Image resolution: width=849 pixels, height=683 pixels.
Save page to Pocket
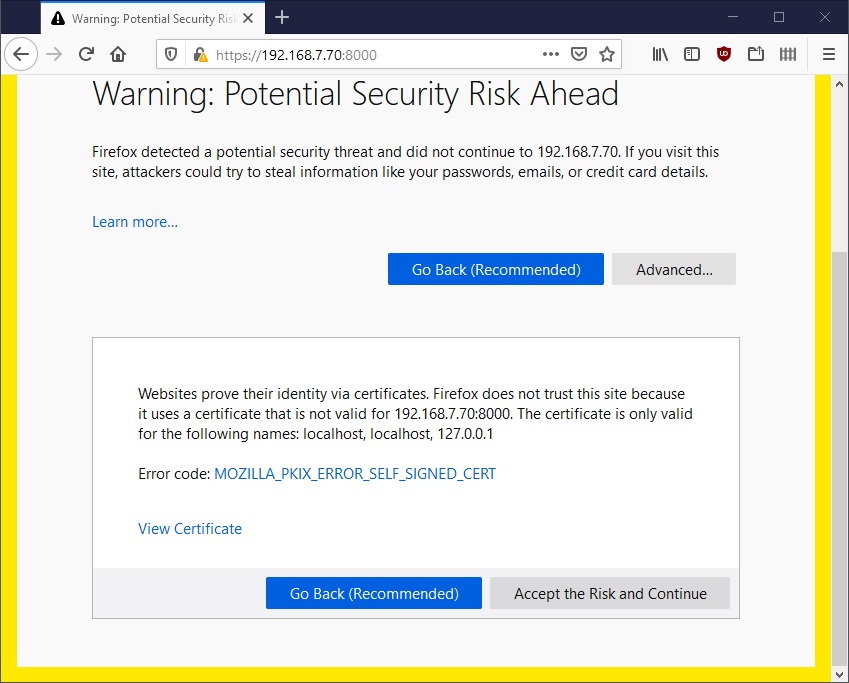(579, 54)
